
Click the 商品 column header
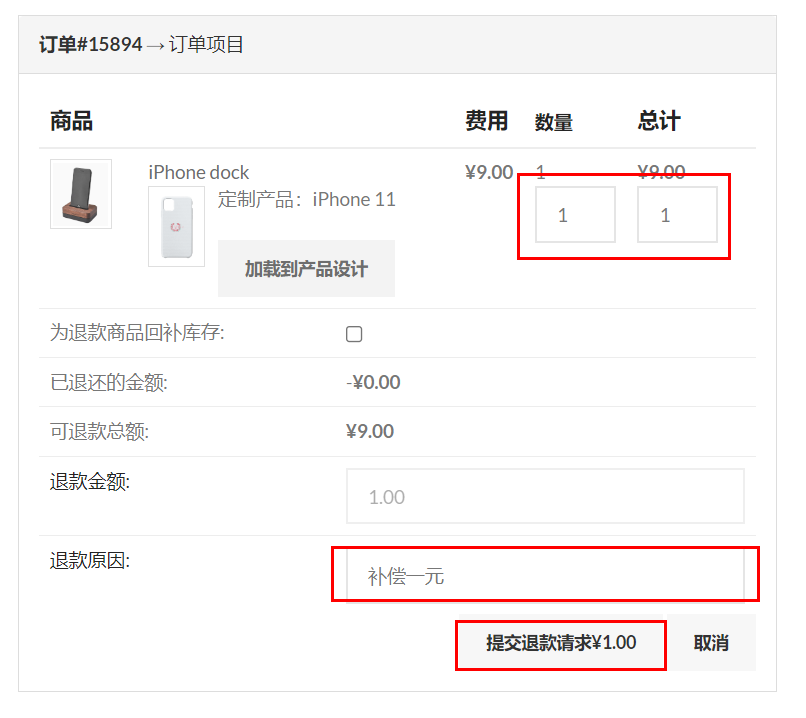[71, 121]
